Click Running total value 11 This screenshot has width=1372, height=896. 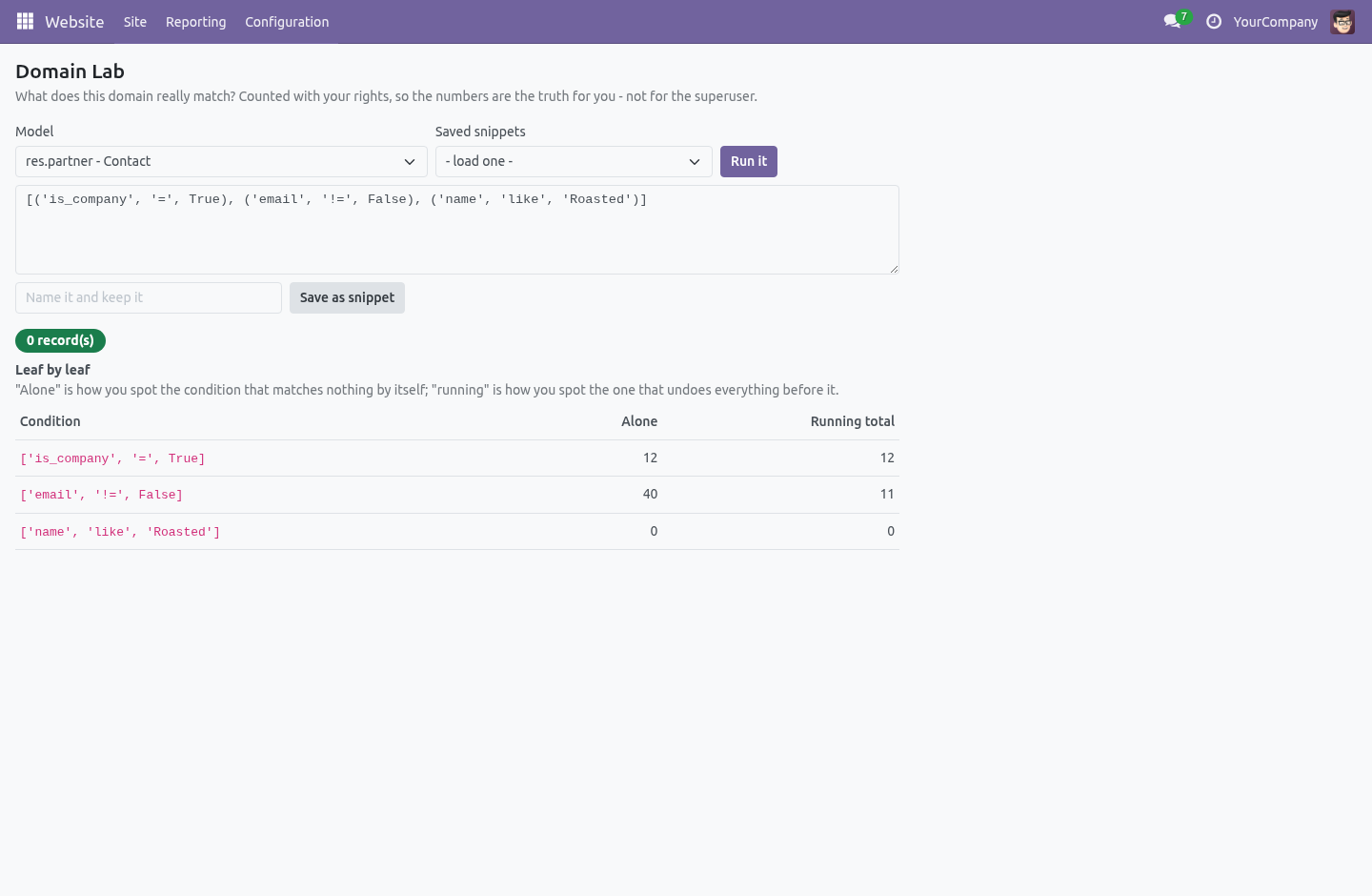click(x=887, y=494)
